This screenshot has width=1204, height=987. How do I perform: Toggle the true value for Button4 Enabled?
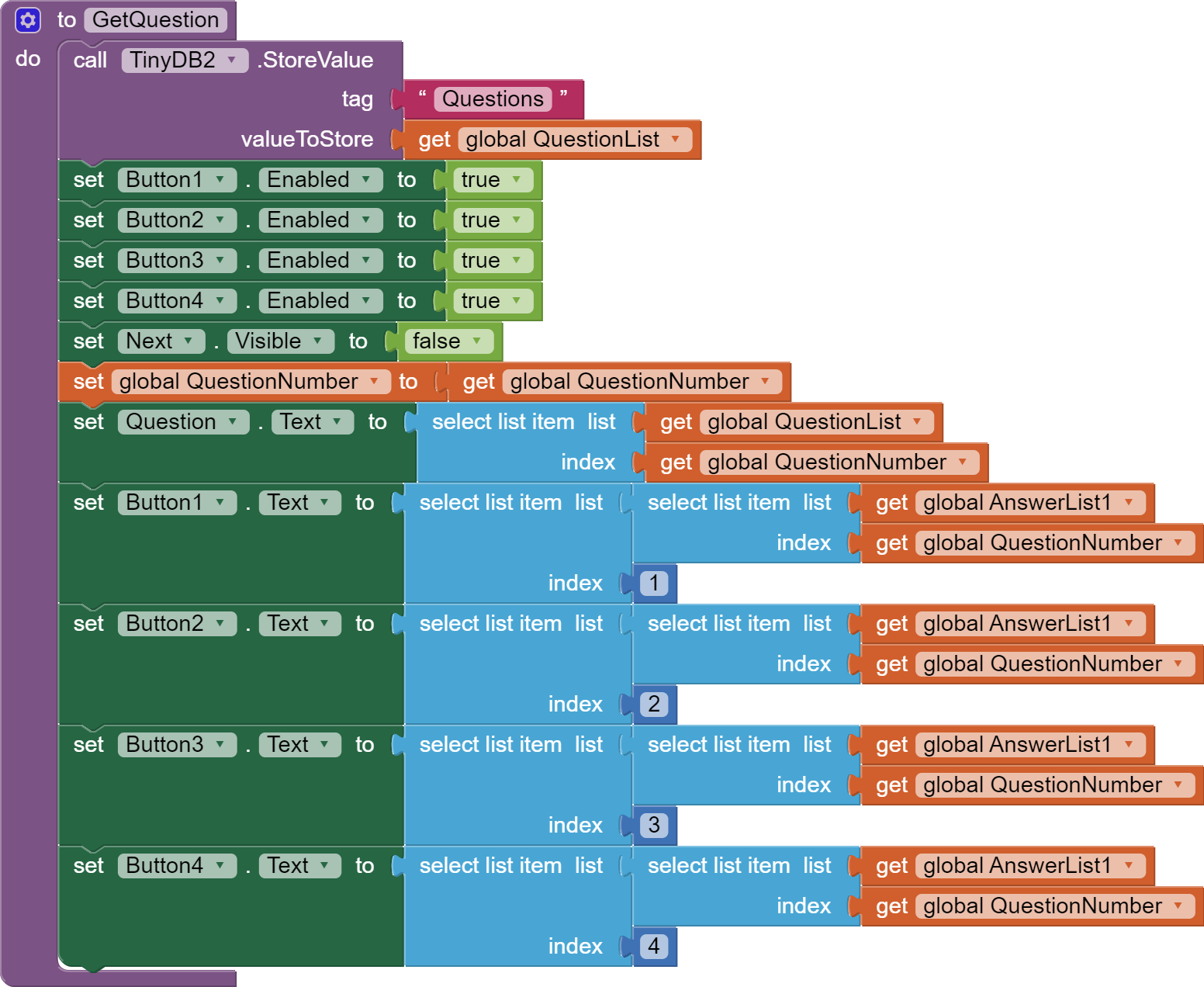pyautogui.click(x=516, y=301)
